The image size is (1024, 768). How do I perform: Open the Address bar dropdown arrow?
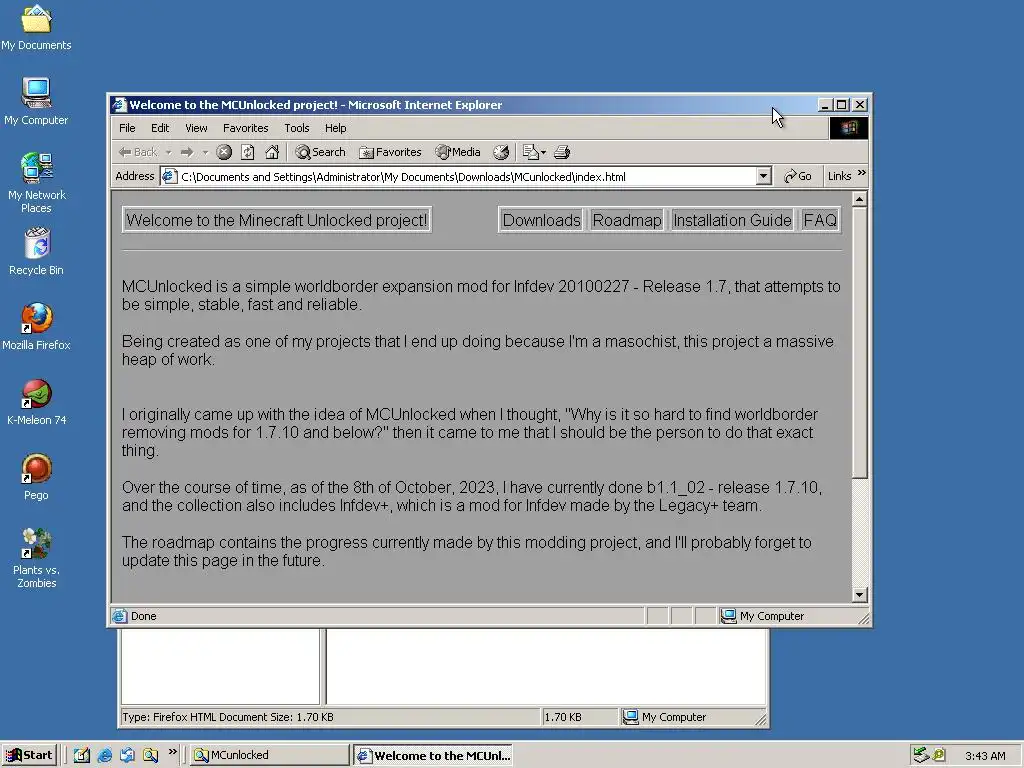click(x=763, y=176)
